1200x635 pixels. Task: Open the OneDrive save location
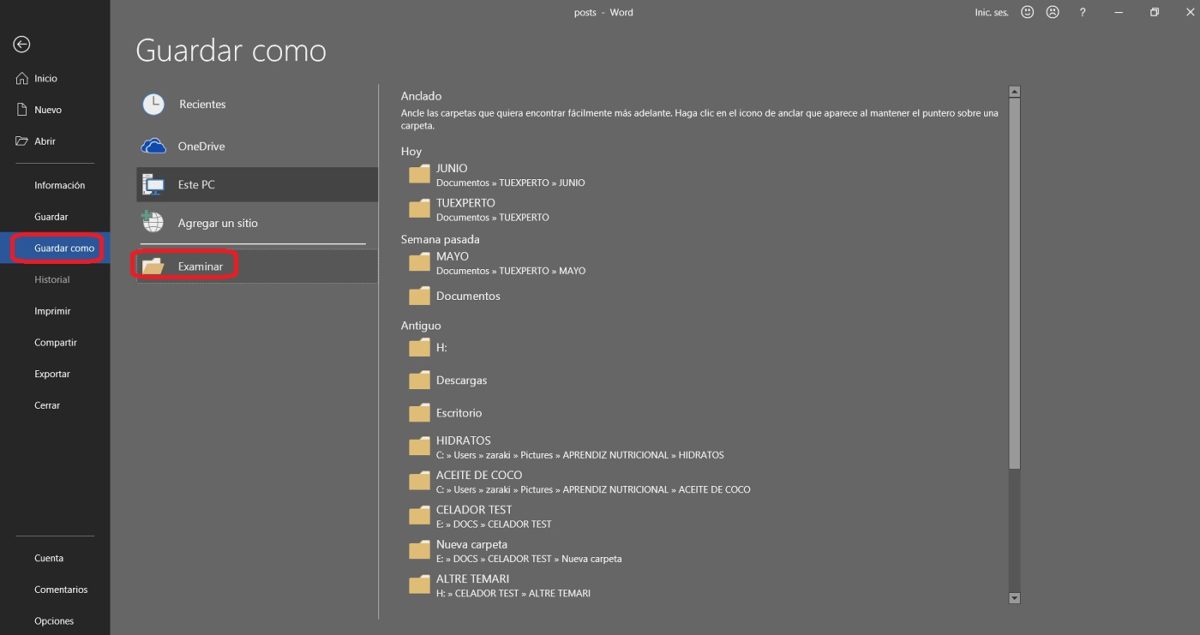point(203,146)
